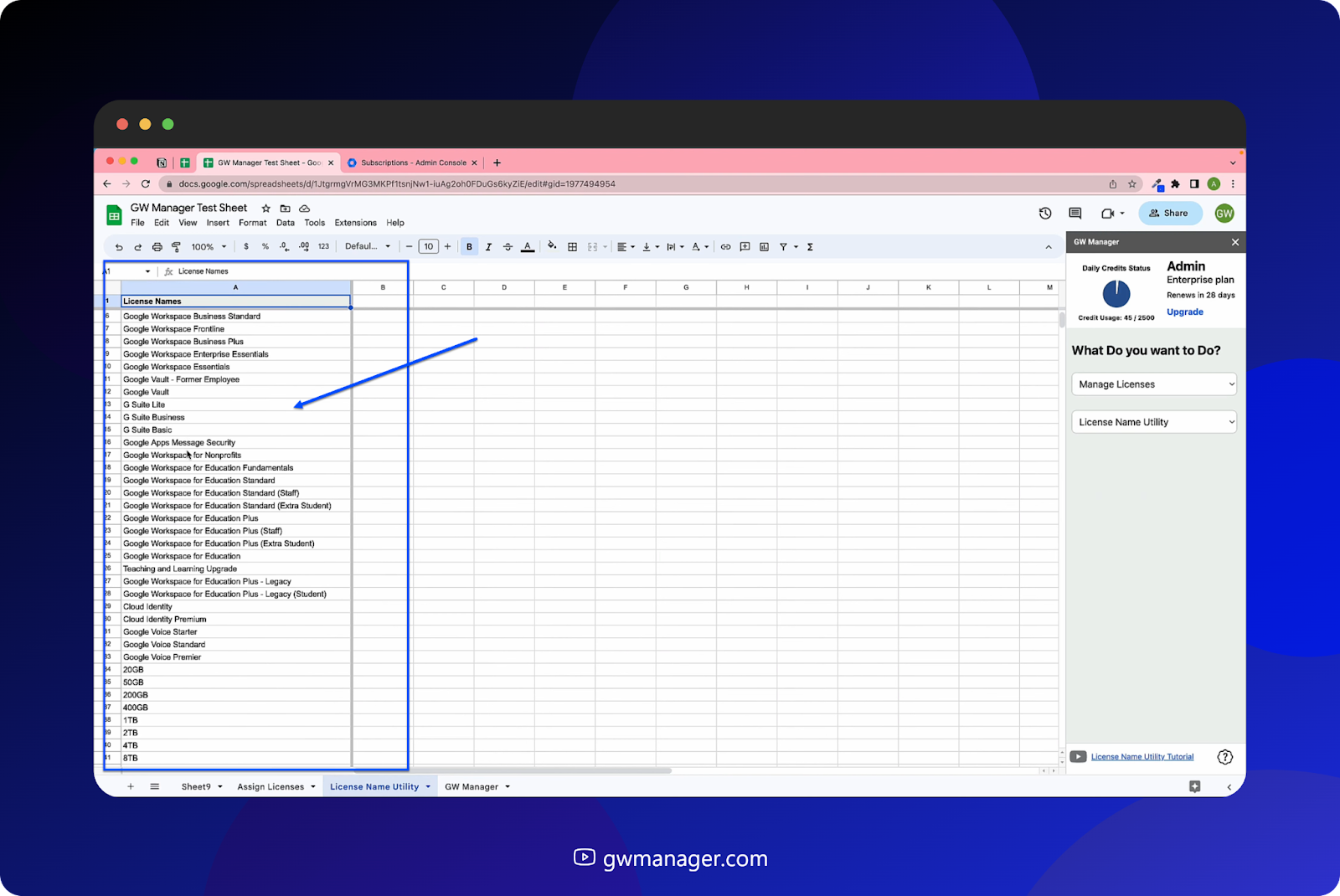The width and height of the screenshot is (1340, 896).
Task: Toggle italic formatting
Action: [488, 247]
